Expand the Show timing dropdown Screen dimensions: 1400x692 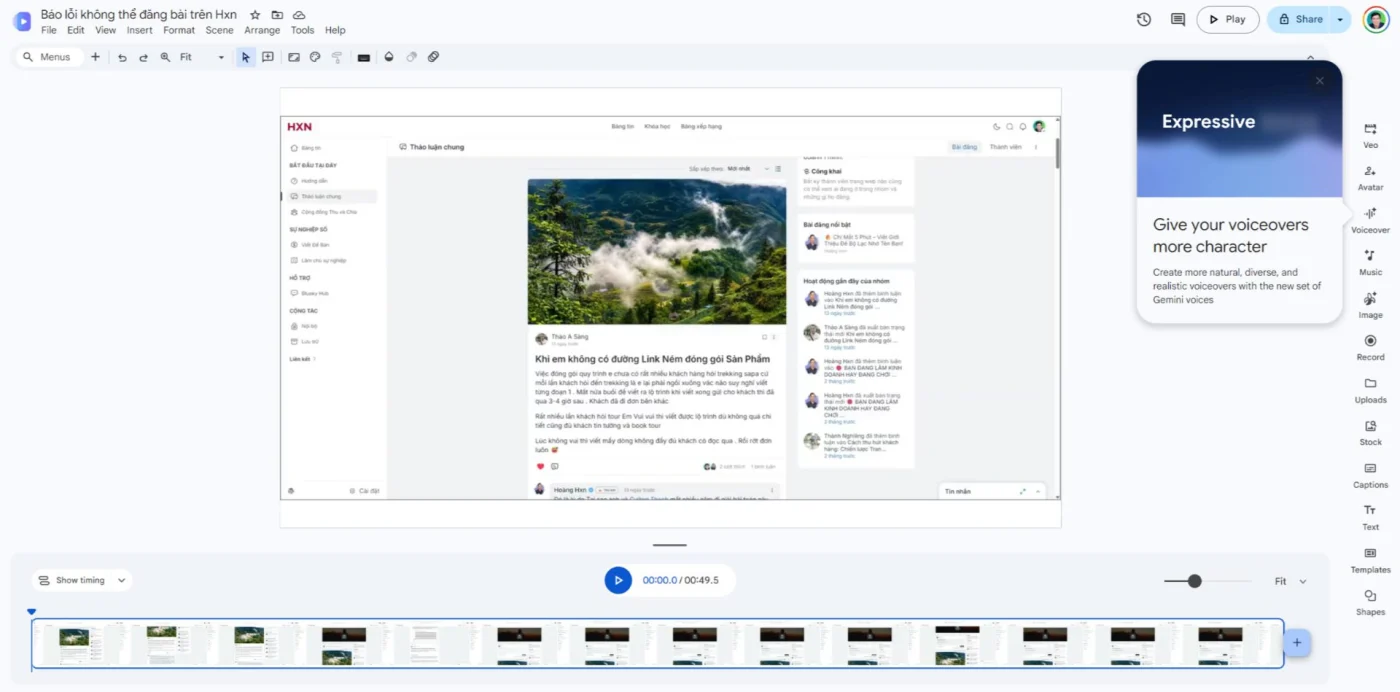[x=82, y=580]
